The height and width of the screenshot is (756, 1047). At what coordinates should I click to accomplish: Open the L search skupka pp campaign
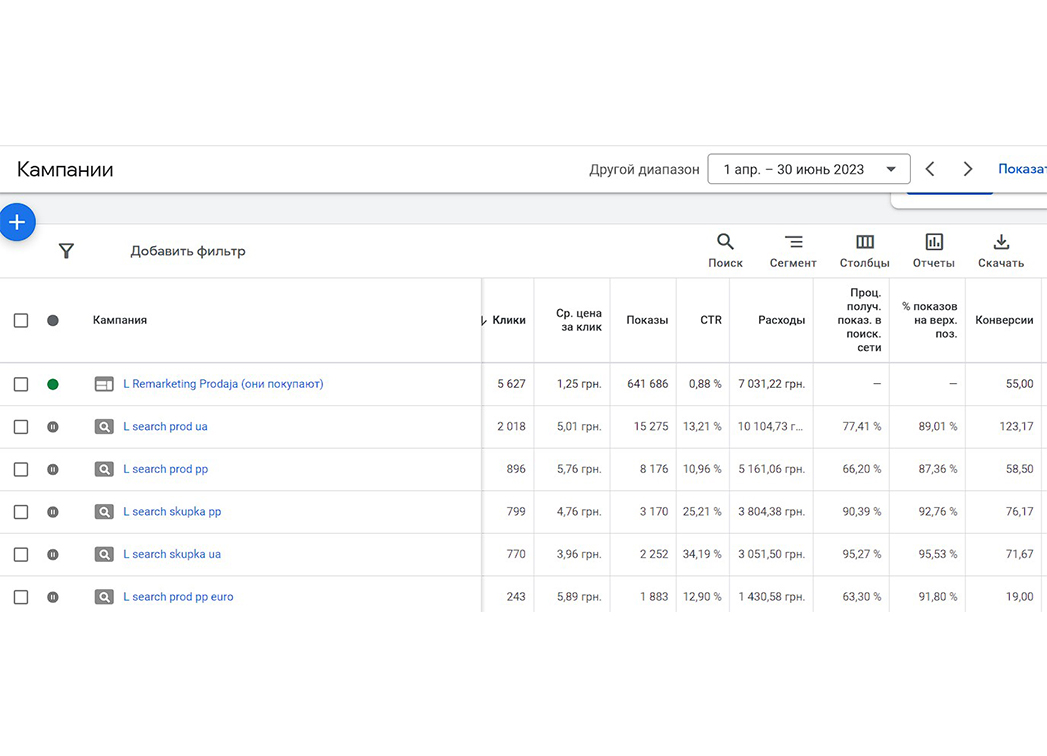click(x=172, y=512)
